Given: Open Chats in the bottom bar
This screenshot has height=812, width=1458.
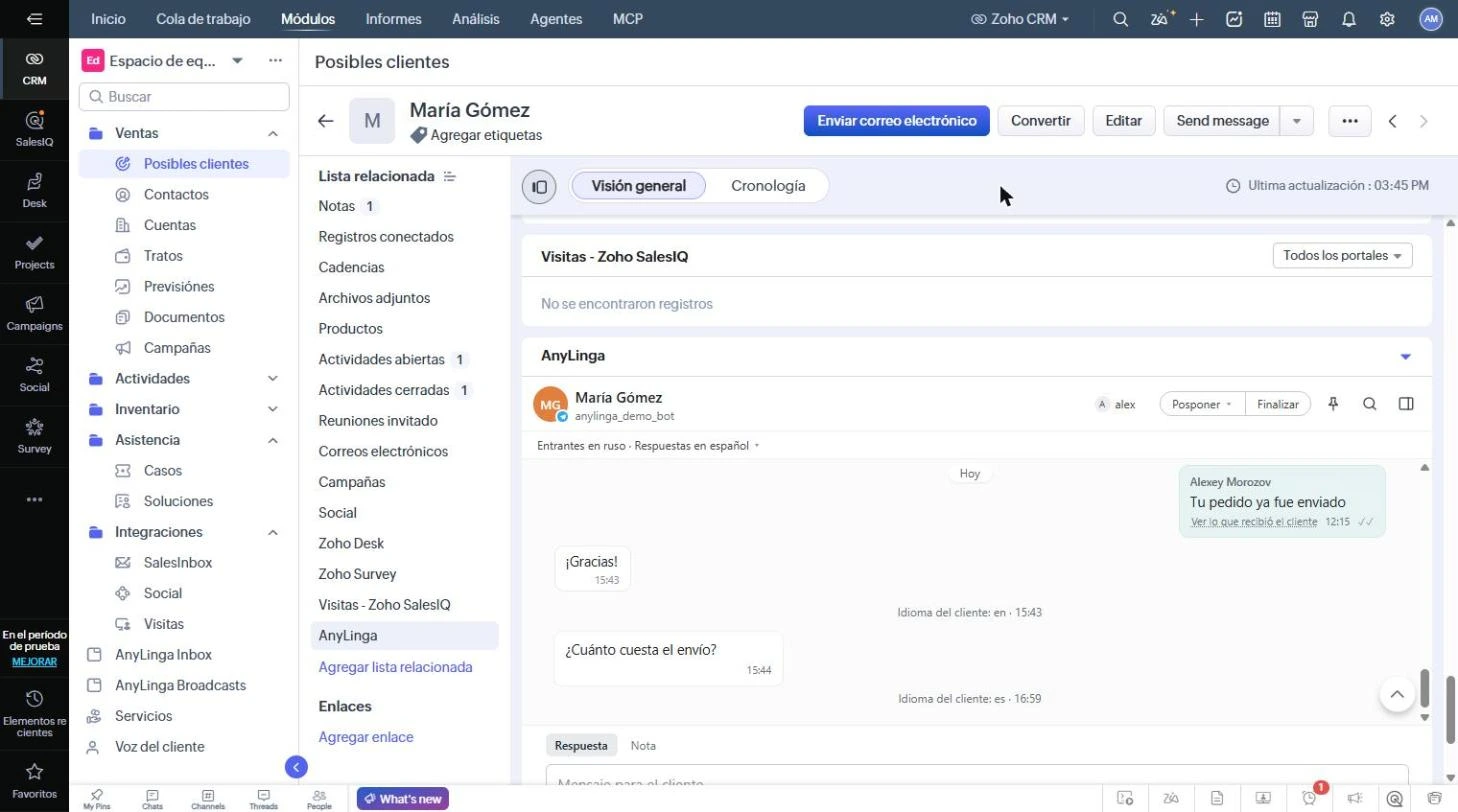Looking at the screenshot, I should tap(152, 799).
